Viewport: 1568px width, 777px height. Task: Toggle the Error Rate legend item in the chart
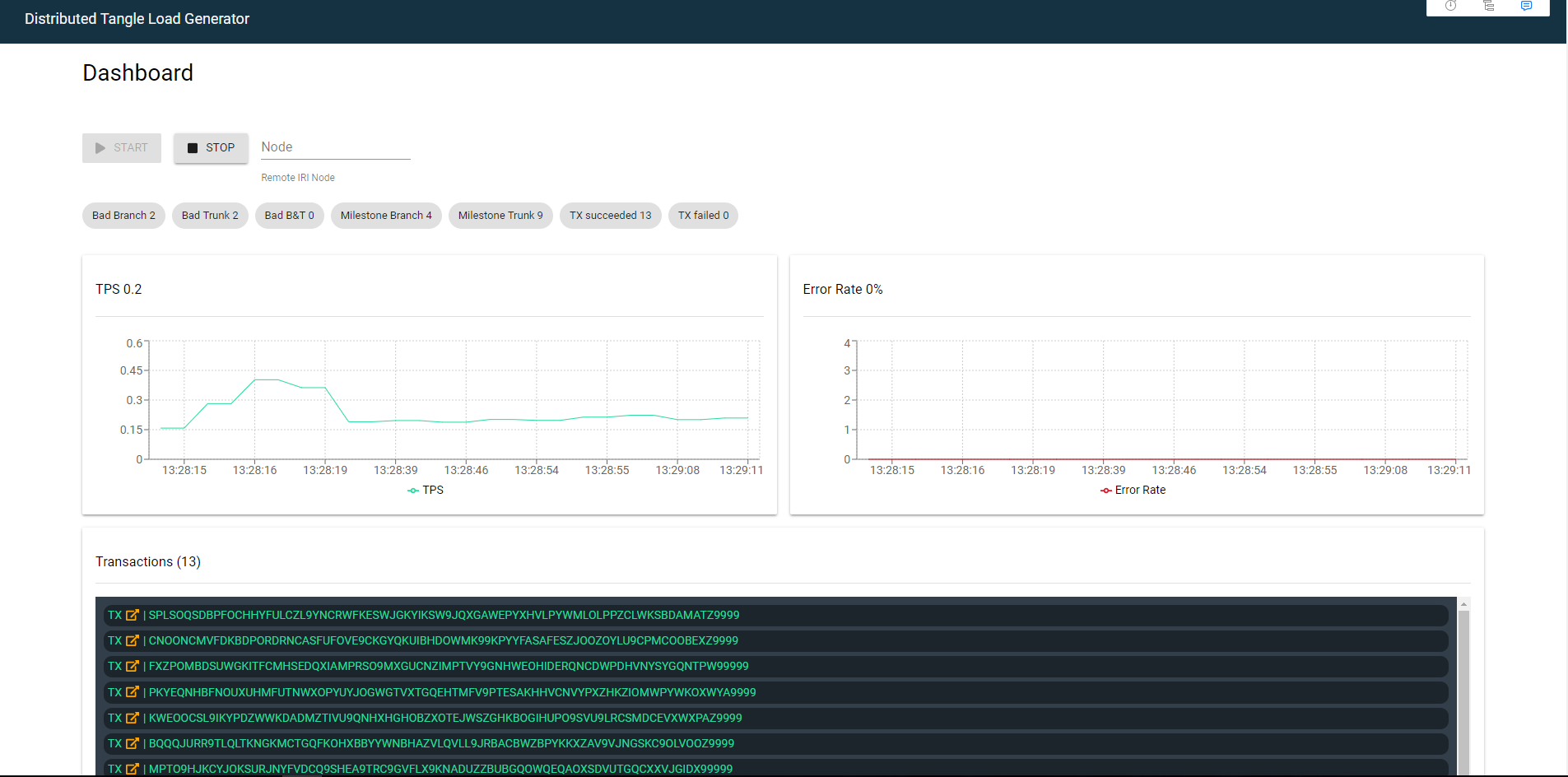1133,490
